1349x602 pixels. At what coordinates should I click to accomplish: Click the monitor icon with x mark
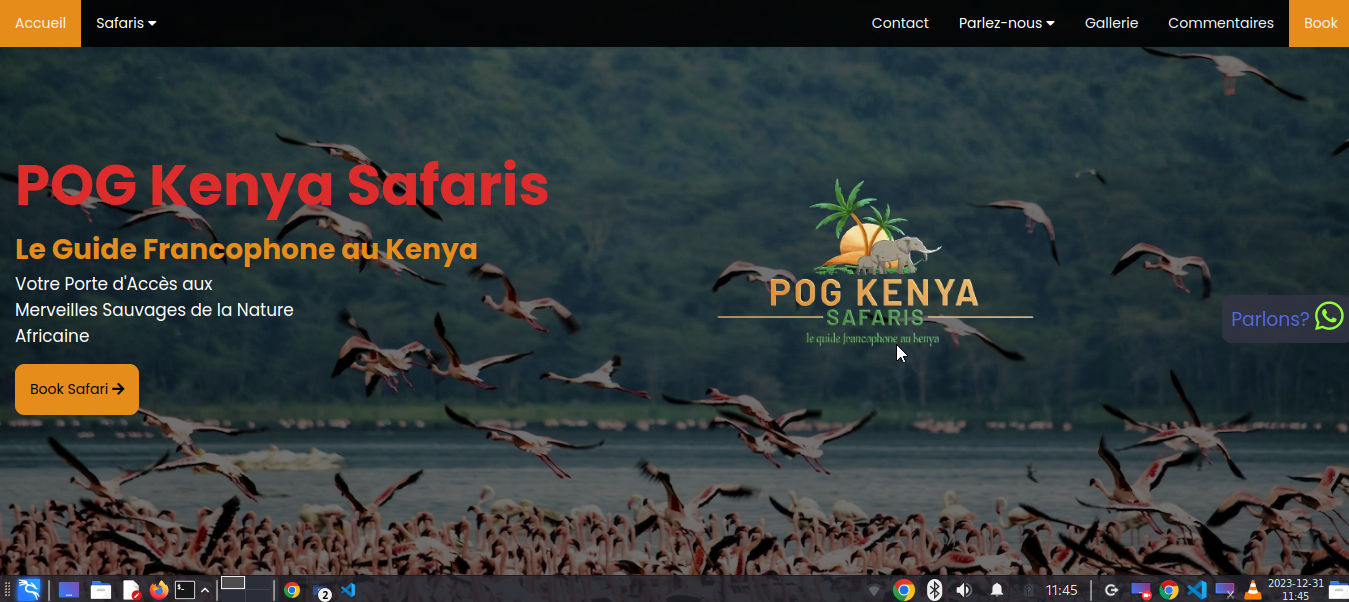click(1225, 591)
